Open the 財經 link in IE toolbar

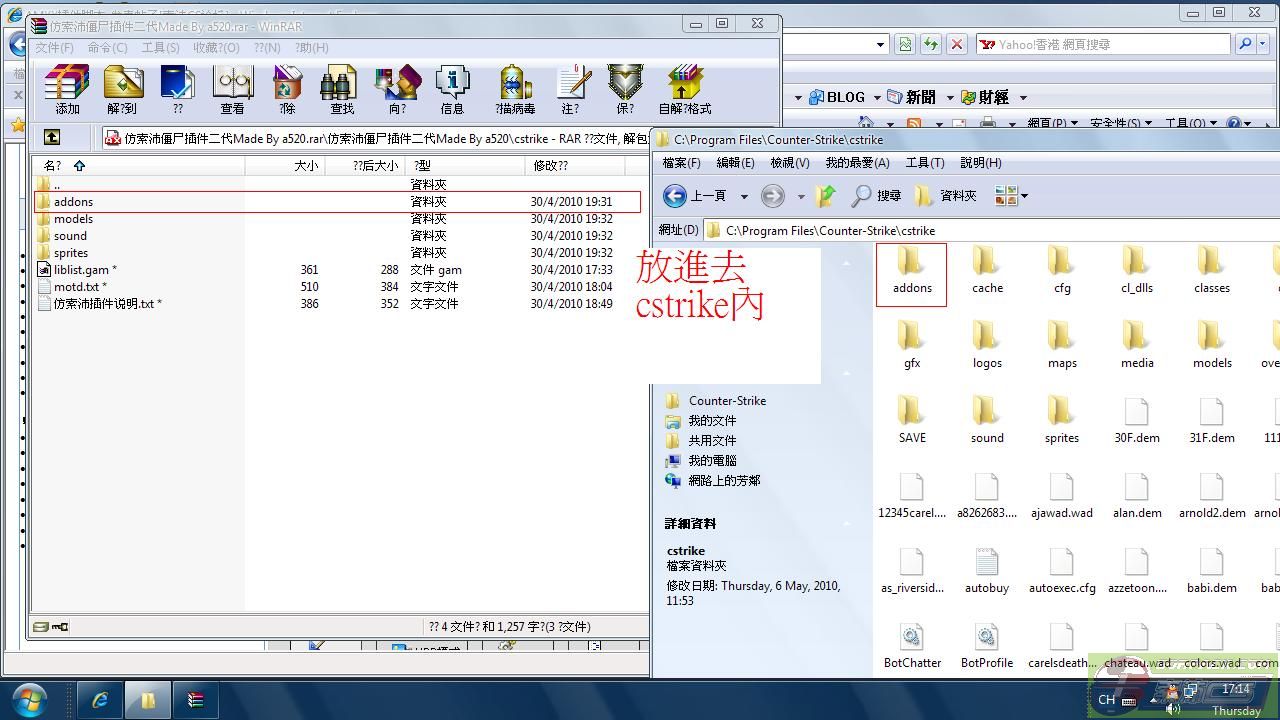(985, 97)
